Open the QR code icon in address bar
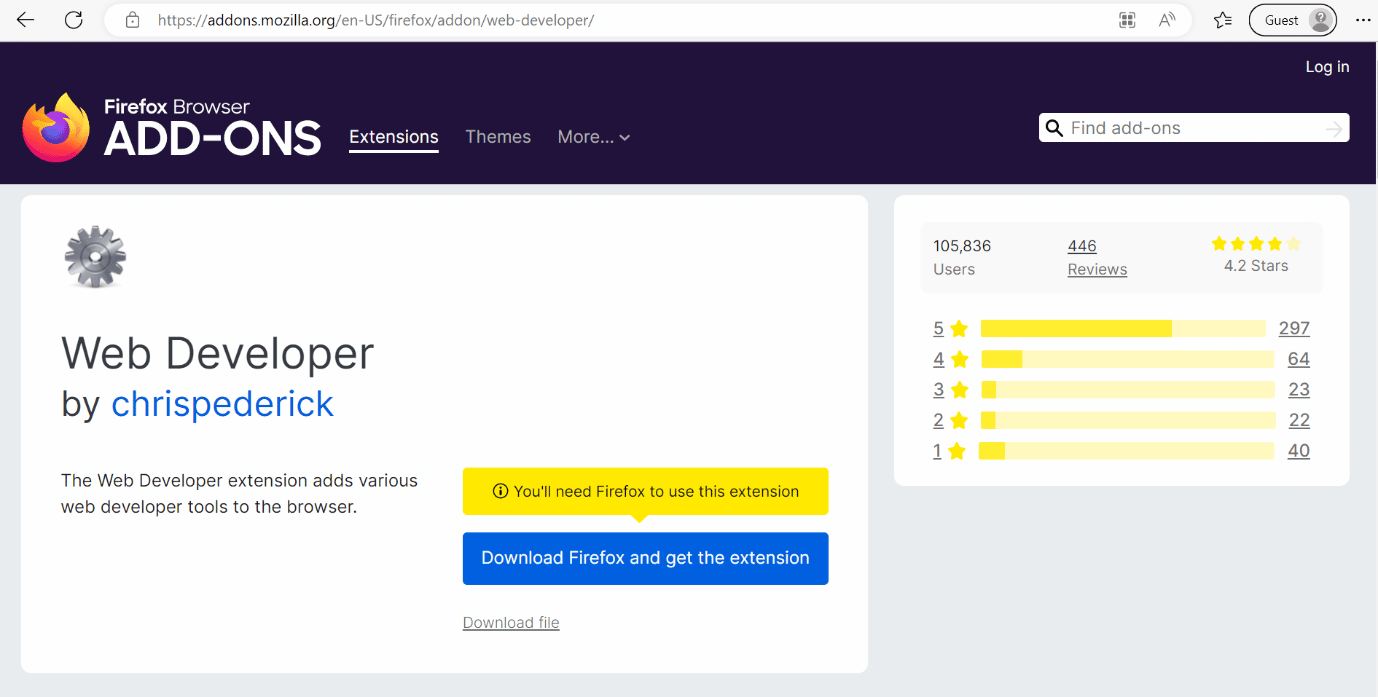1378x697 pixels. 1127,20
